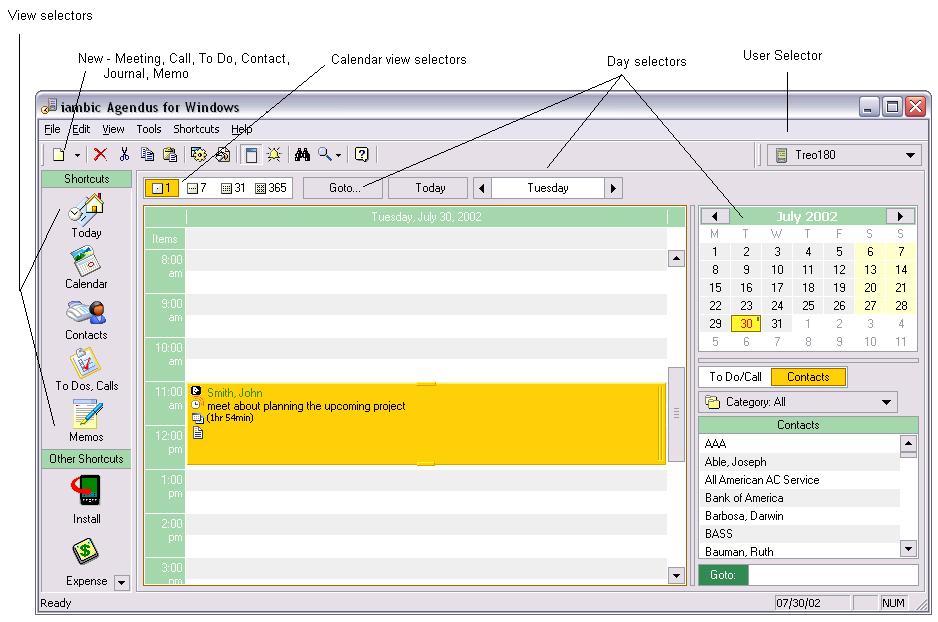Click the alarm clock icon on the meeting
The image size is (938, 622).
[197, 405]
